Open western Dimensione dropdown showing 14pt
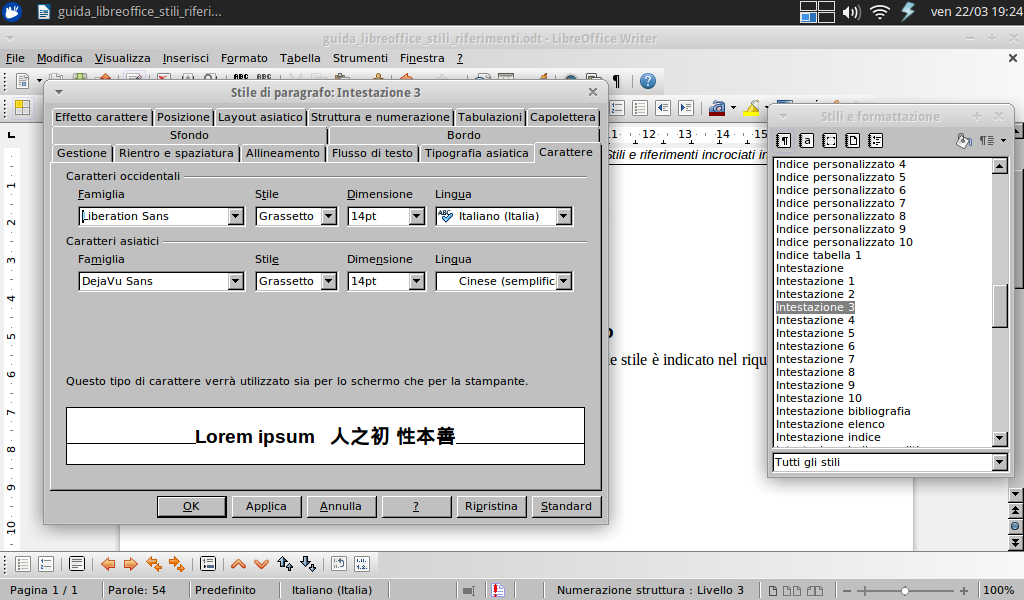The width and height of the screenshot is (1024, 600). pos(417,216)
